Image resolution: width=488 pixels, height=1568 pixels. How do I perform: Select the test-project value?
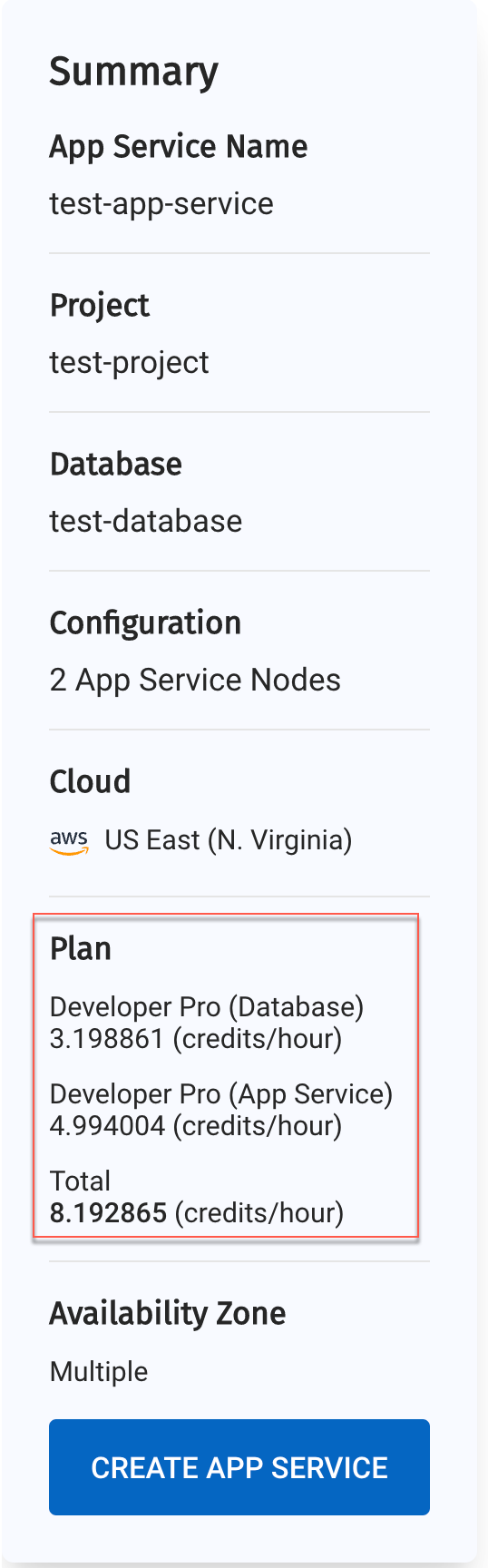tap(129, 362)
